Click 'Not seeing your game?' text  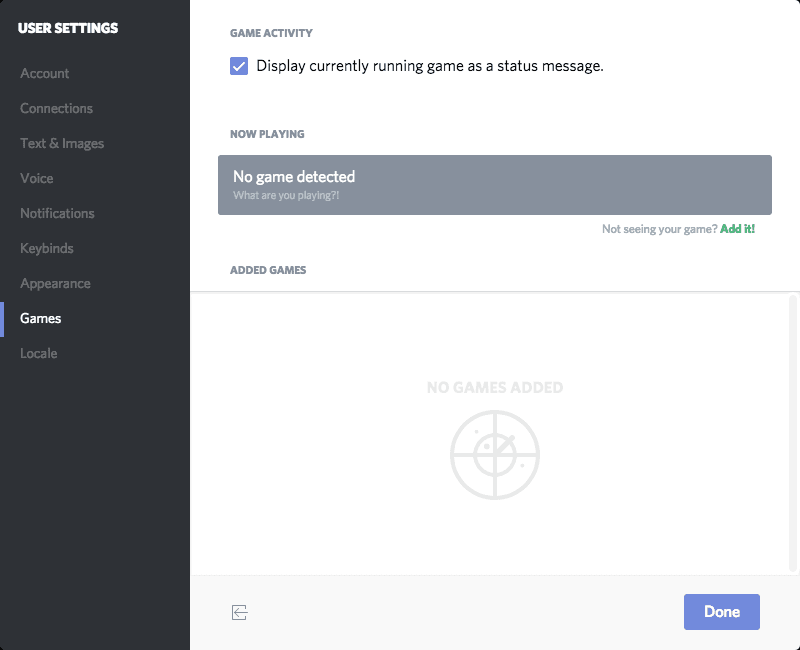coord(659,229)
